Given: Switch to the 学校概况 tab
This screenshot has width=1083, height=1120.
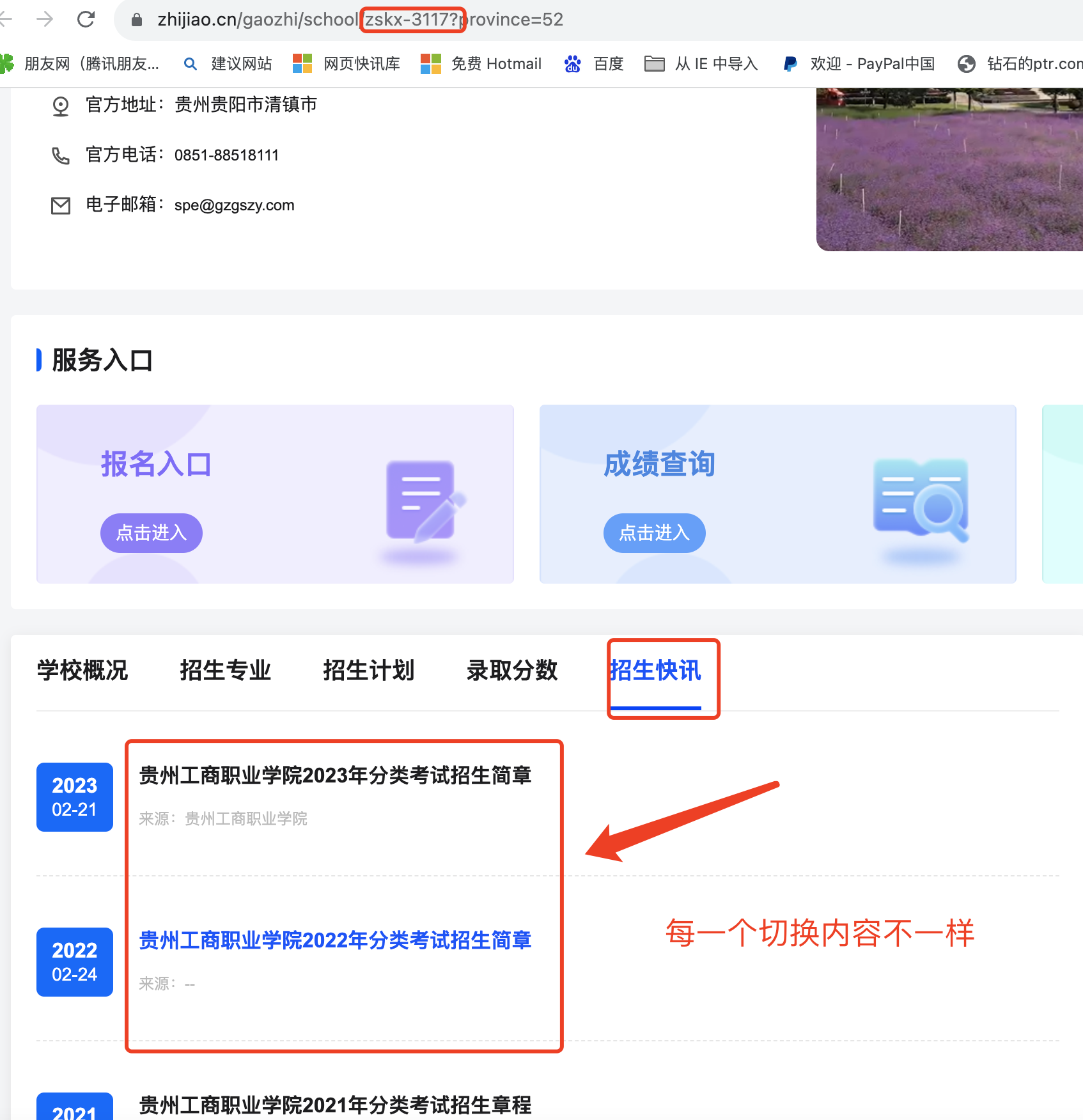Looking at the screenshot, I should [x=82, y=671].
